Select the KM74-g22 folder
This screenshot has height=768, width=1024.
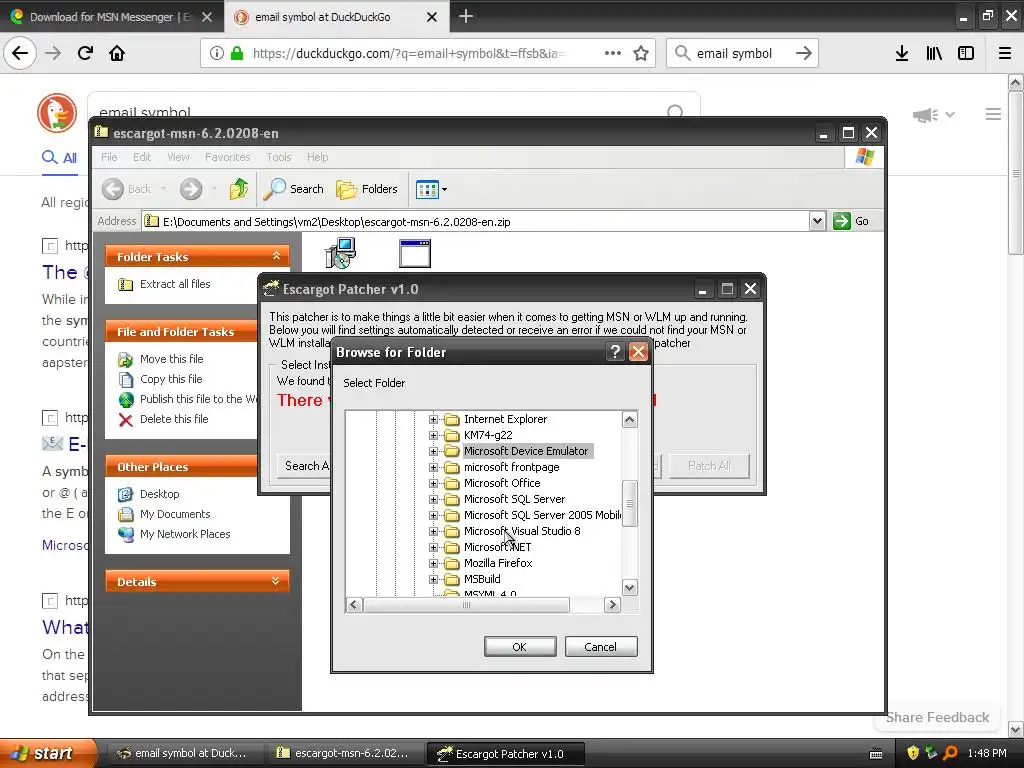[488, 435]
